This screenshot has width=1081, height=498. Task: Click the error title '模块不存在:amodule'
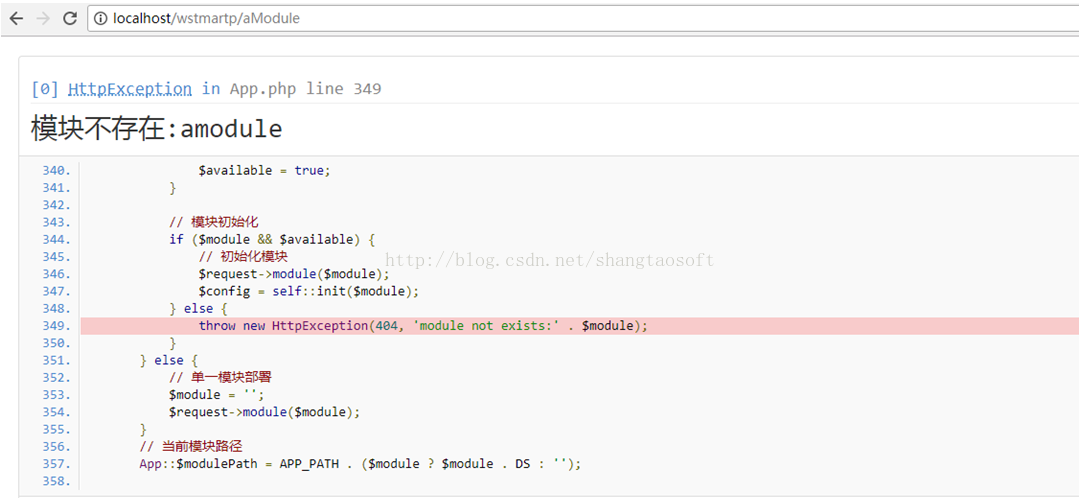coord(156,129)
